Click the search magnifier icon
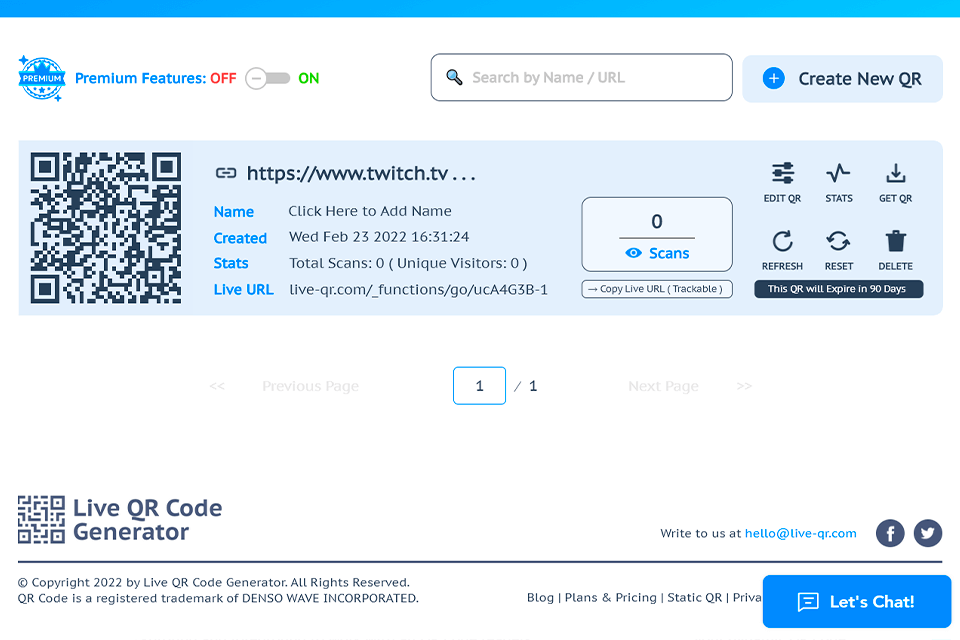This screenshot has width=960, height=640. coord(454,77)
